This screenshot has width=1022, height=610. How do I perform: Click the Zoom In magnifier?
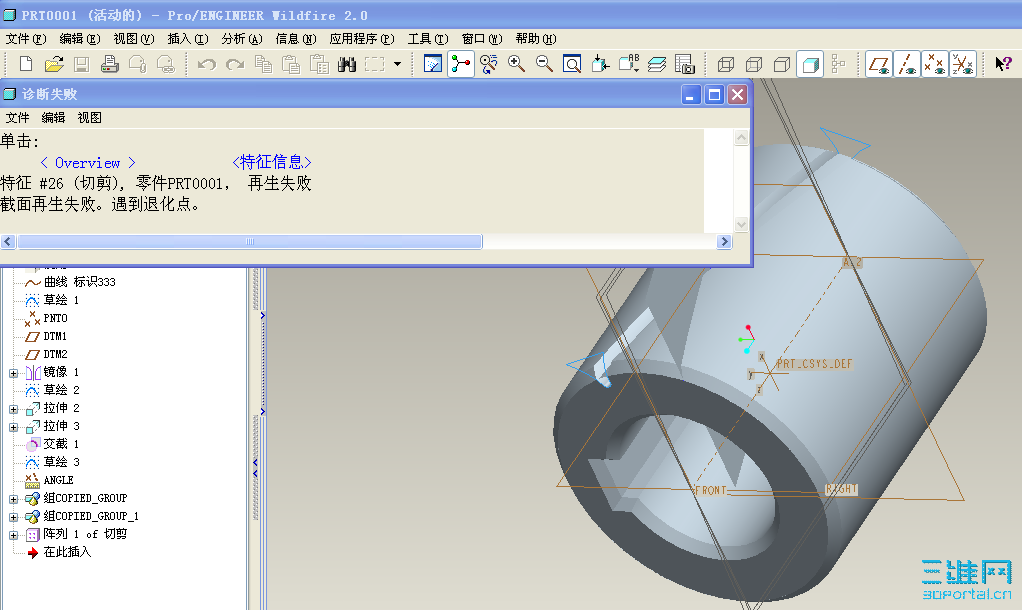coord(516,64)
